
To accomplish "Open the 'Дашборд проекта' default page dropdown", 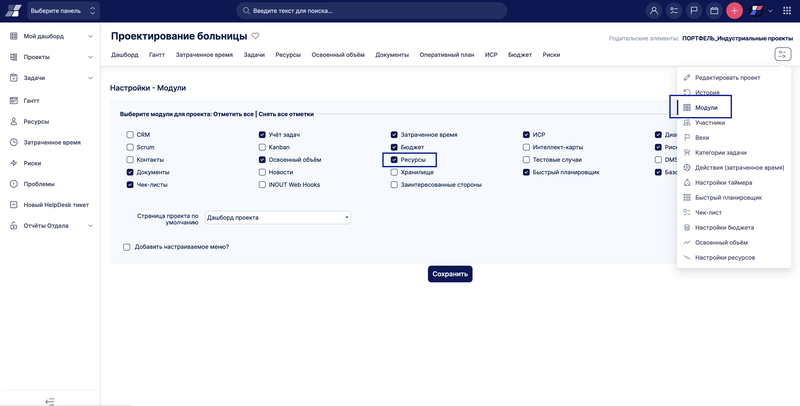I will (x=277, y=217).
